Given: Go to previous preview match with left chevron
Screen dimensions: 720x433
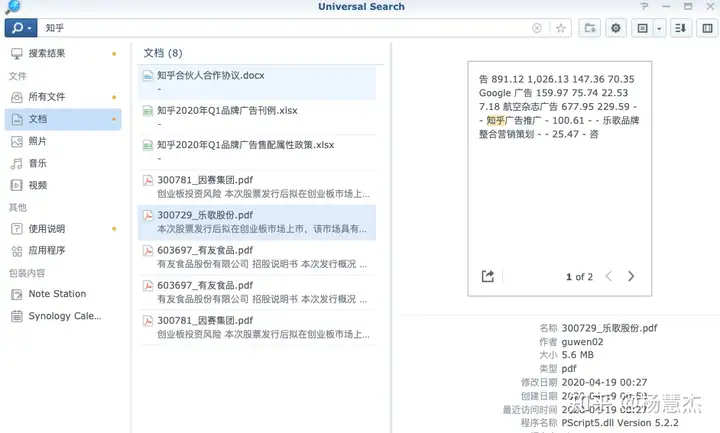Looking at the screenshot, I should tap(609, 276).
